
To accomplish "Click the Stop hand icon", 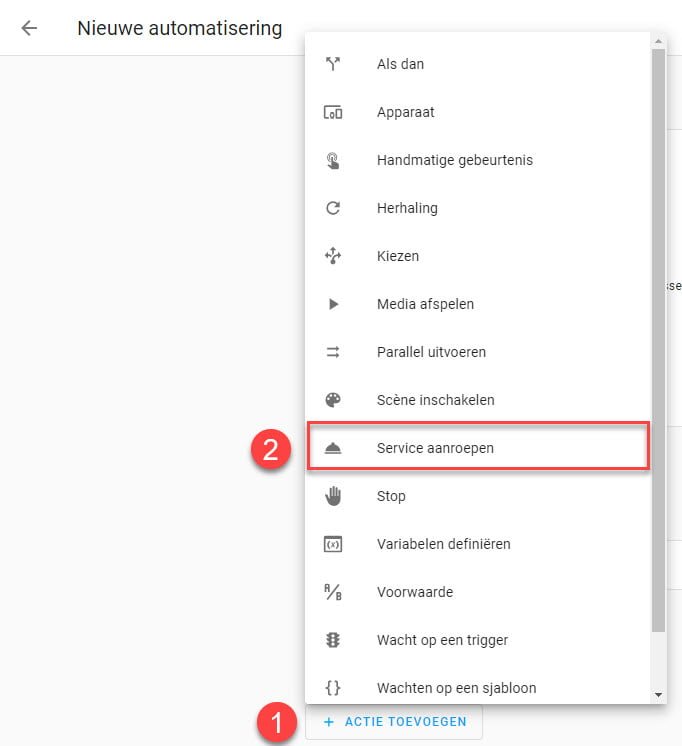I will [333, 496].
